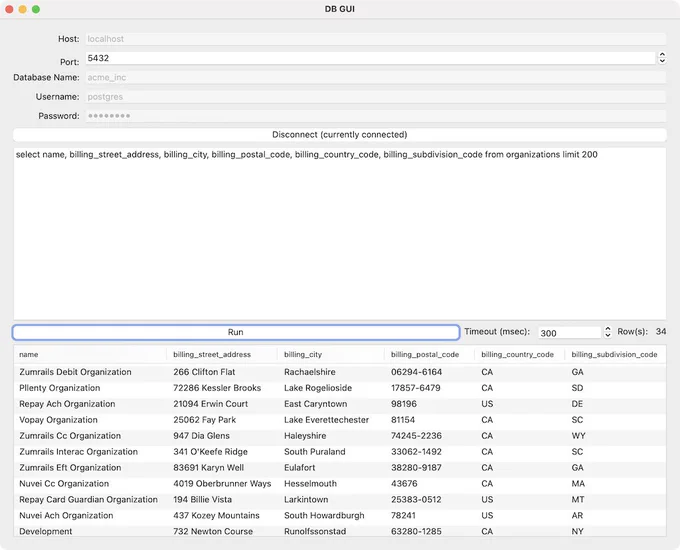The image size is (680, 550).
Task: Select the Zumrails Eft Organization cell
Action: 70,468
